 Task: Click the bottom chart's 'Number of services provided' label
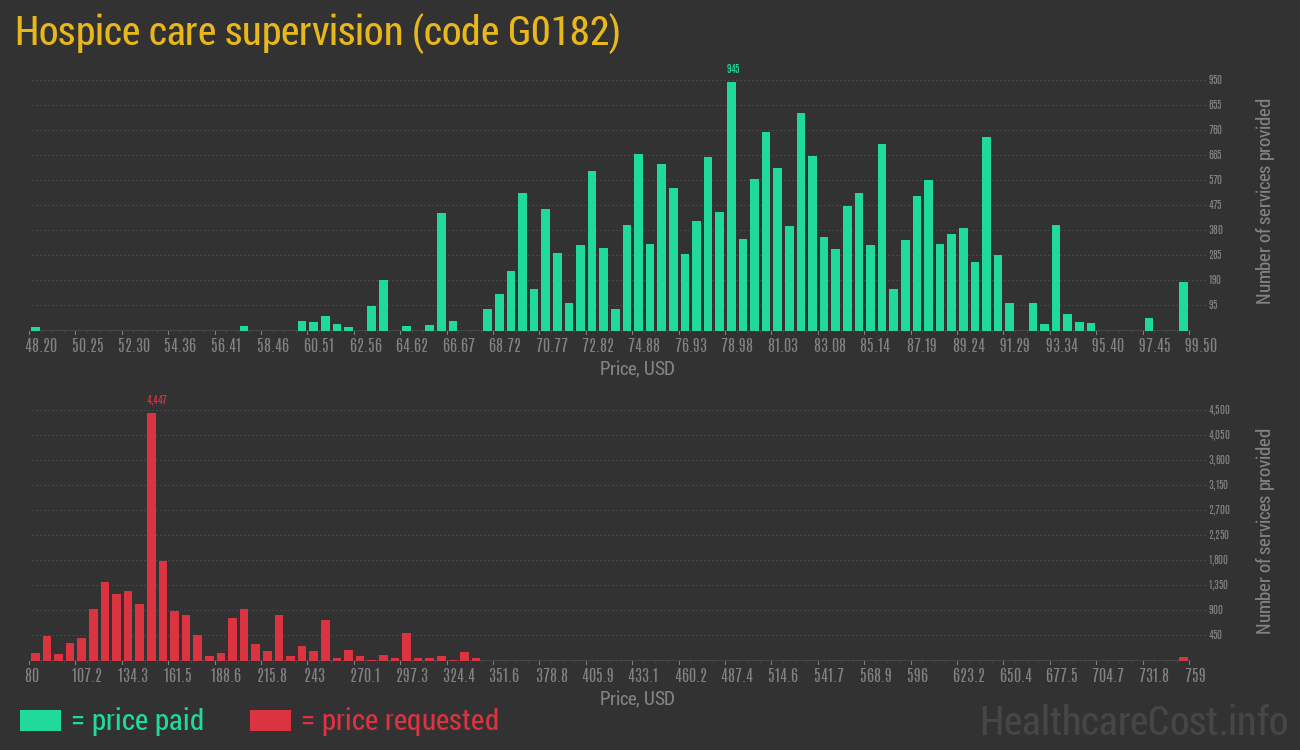[1263, 531]
